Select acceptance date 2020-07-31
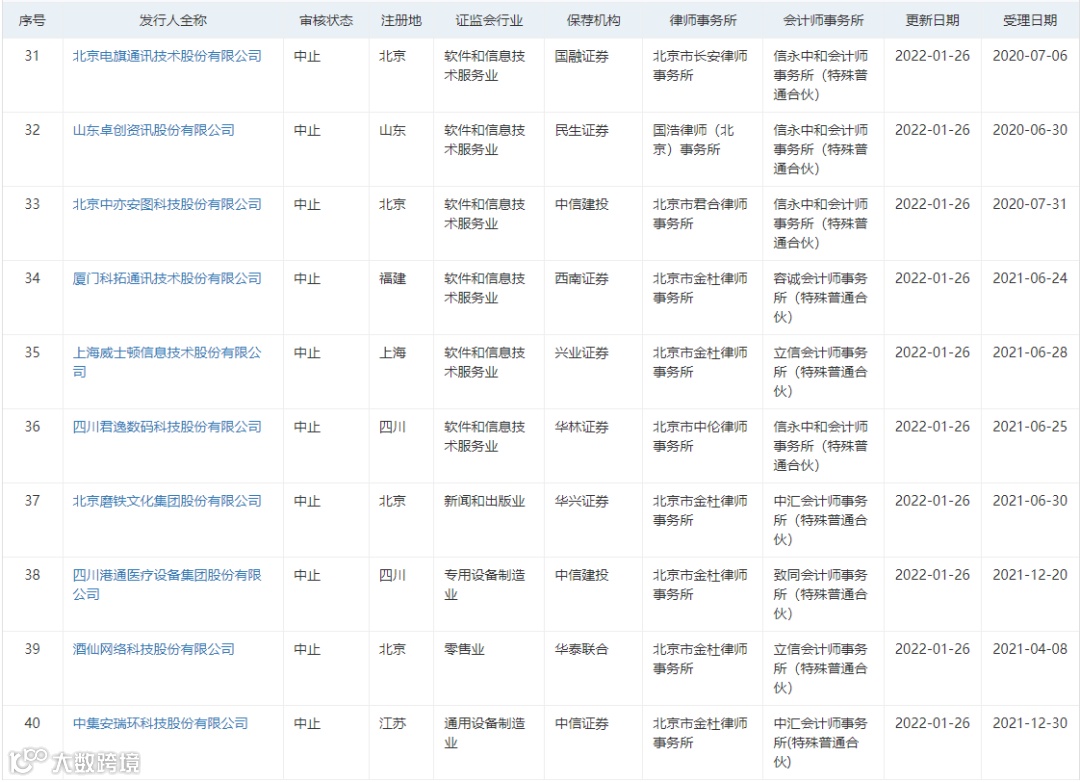This screenshot has width=1080, height=782. [1030, 205]
